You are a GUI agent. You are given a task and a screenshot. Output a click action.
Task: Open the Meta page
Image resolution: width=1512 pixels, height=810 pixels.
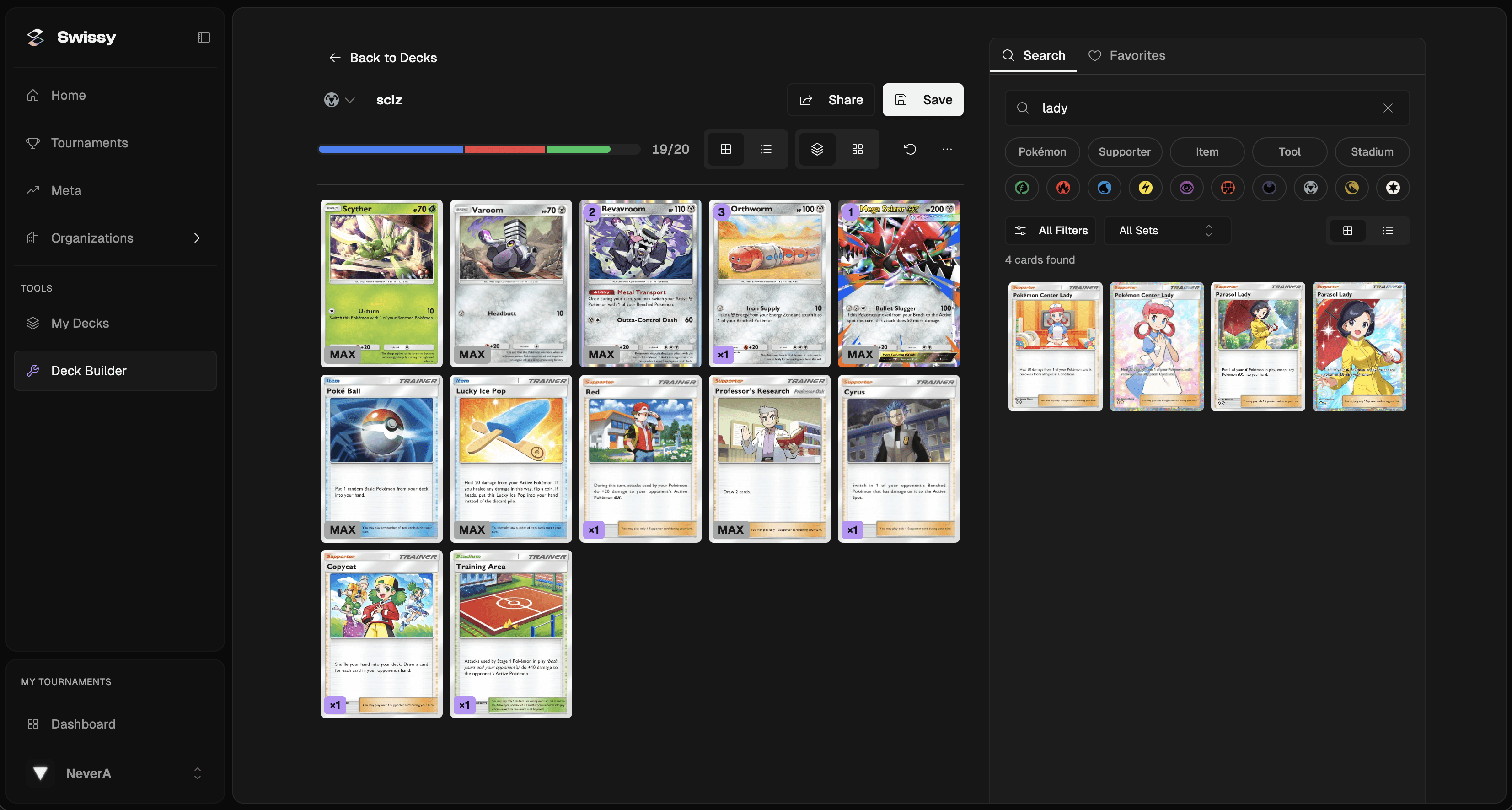(115, 190)
